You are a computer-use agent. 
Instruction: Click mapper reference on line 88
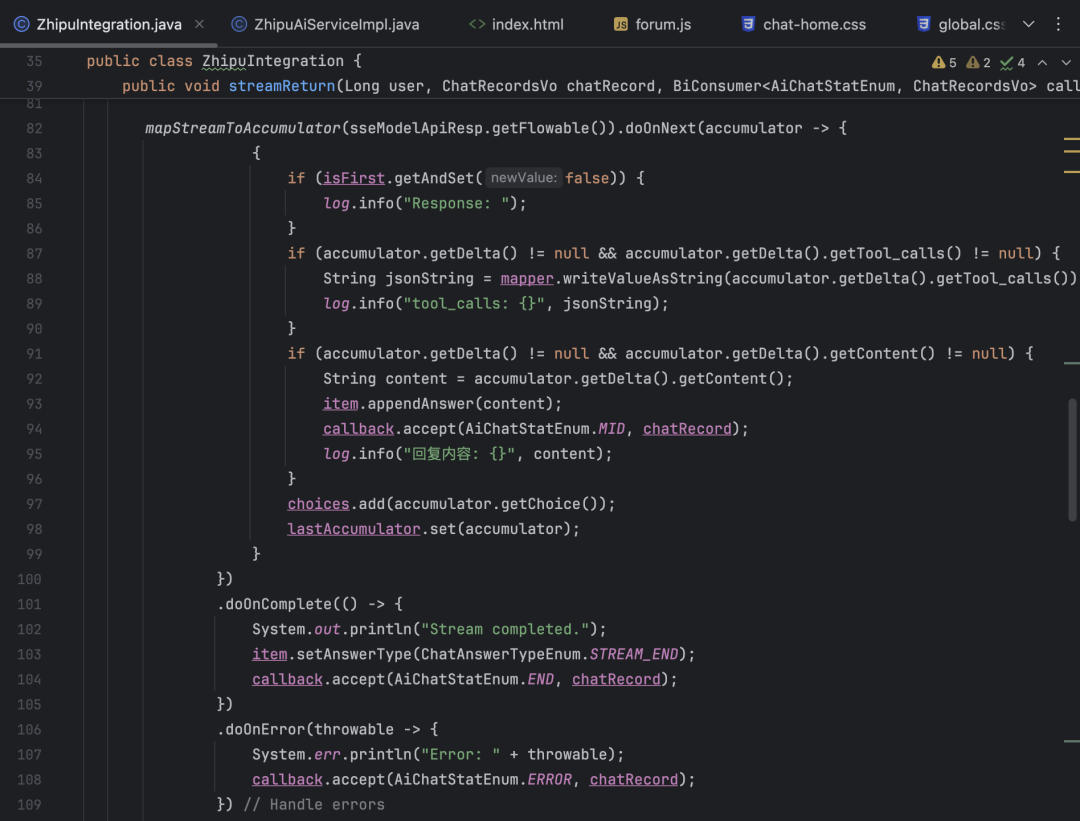[x=527, y=278]
